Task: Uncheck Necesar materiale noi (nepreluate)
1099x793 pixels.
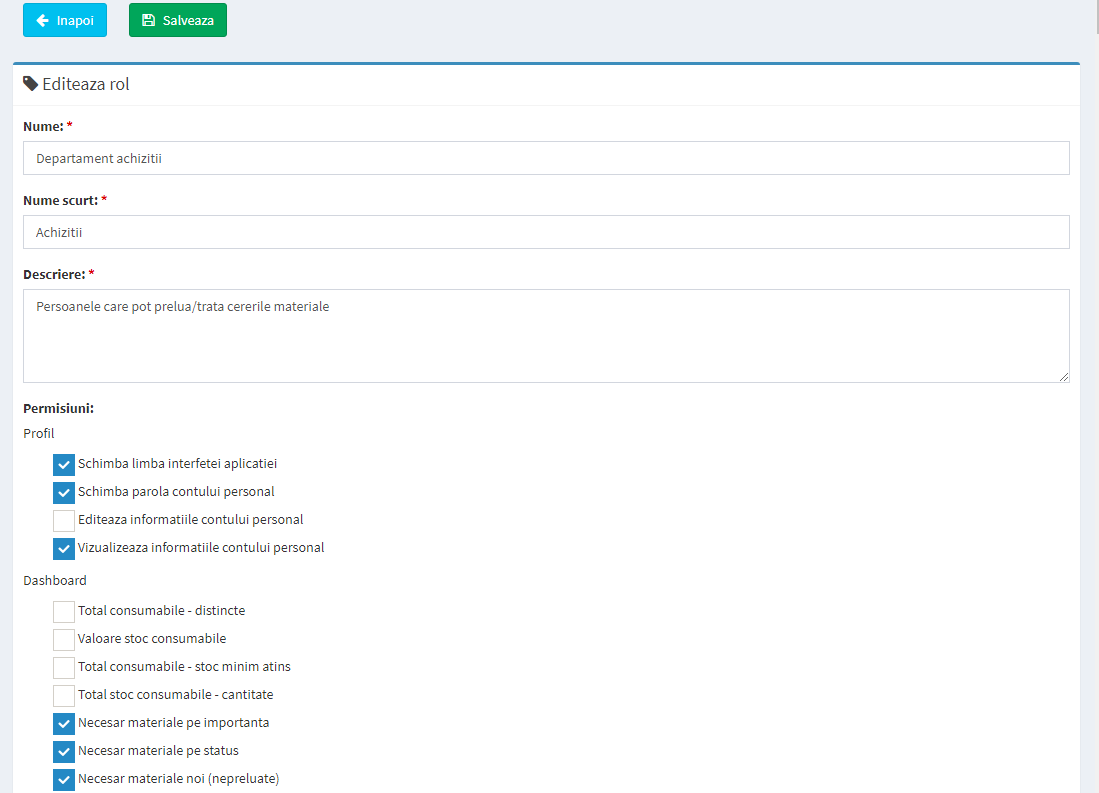Action: [64, 780]
